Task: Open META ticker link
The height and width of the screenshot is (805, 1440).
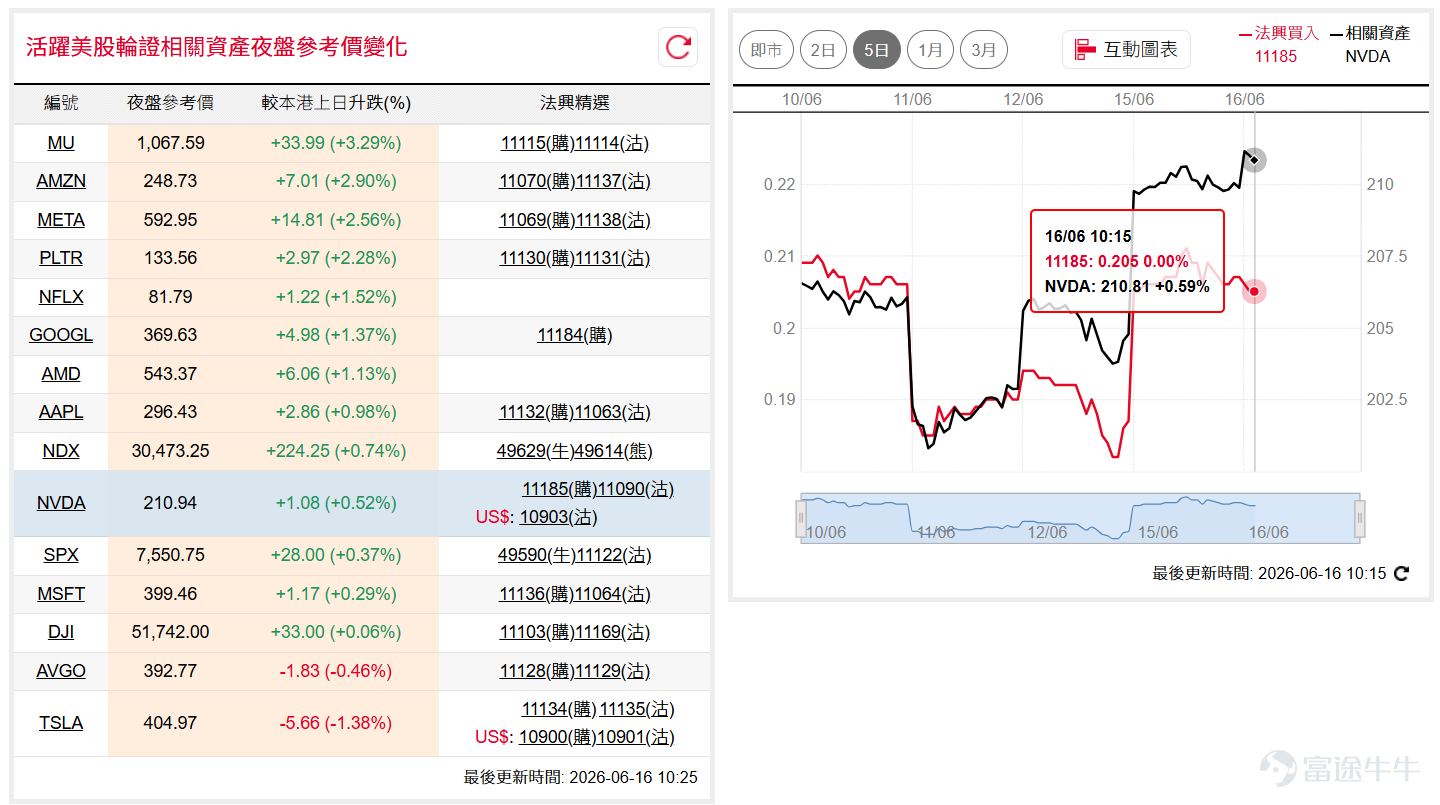Action: click(61, 220)
